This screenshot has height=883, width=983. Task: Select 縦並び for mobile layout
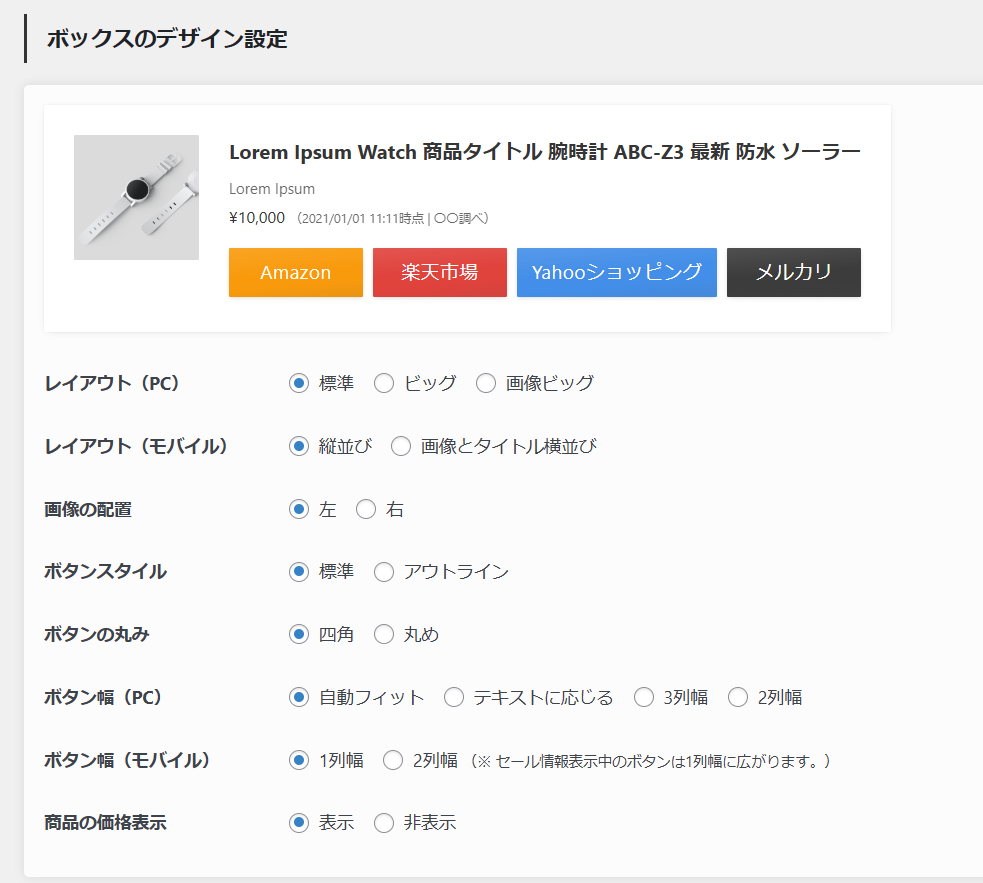pyautogui.click(x=299, y=447)
